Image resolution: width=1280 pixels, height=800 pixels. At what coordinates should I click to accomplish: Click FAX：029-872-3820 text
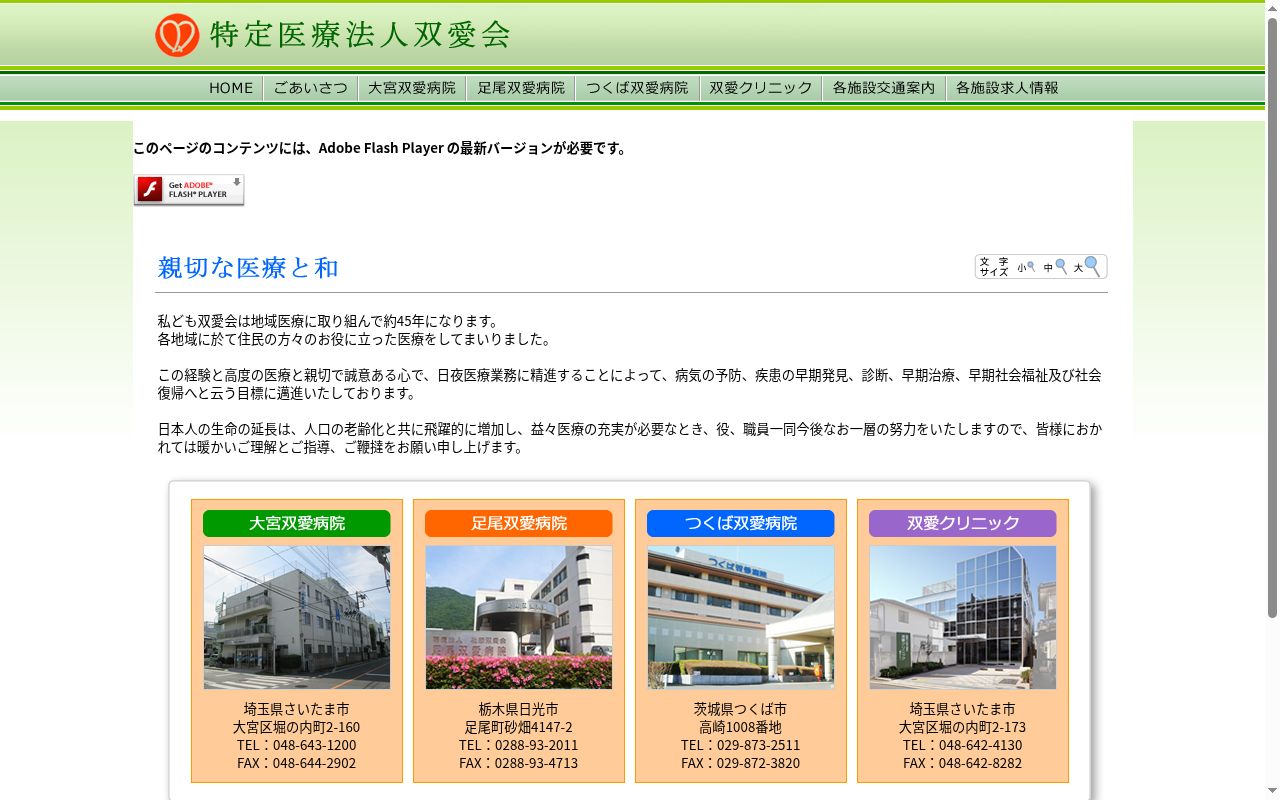(x=741, y=763)
